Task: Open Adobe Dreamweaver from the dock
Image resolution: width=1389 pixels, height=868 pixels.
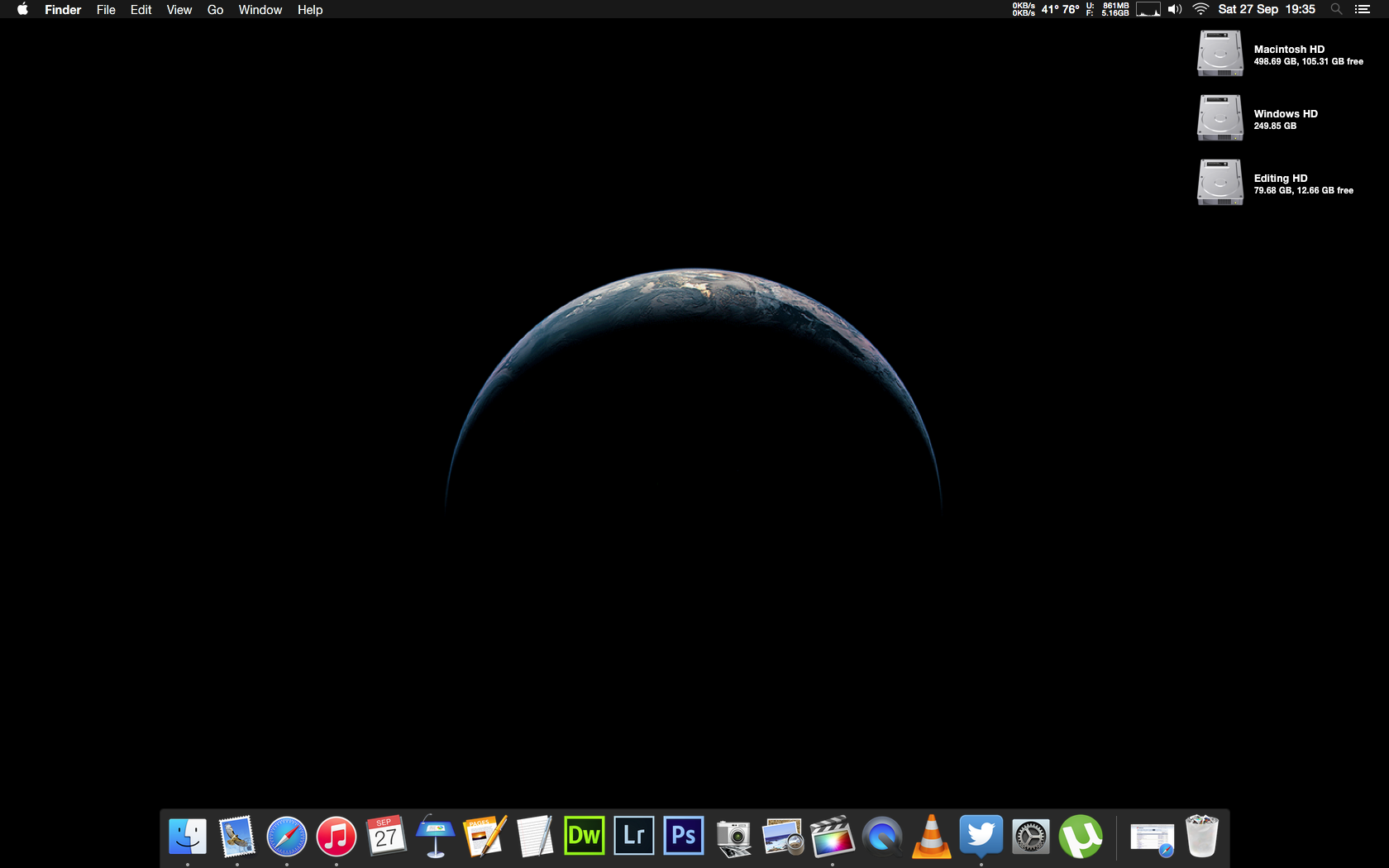Action: pos(584,837)
